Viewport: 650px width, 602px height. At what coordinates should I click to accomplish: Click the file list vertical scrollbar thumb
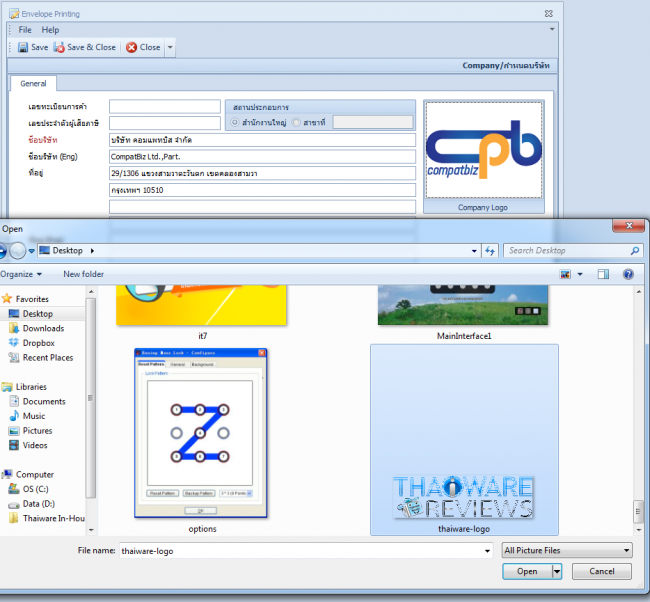coord(638,512)
